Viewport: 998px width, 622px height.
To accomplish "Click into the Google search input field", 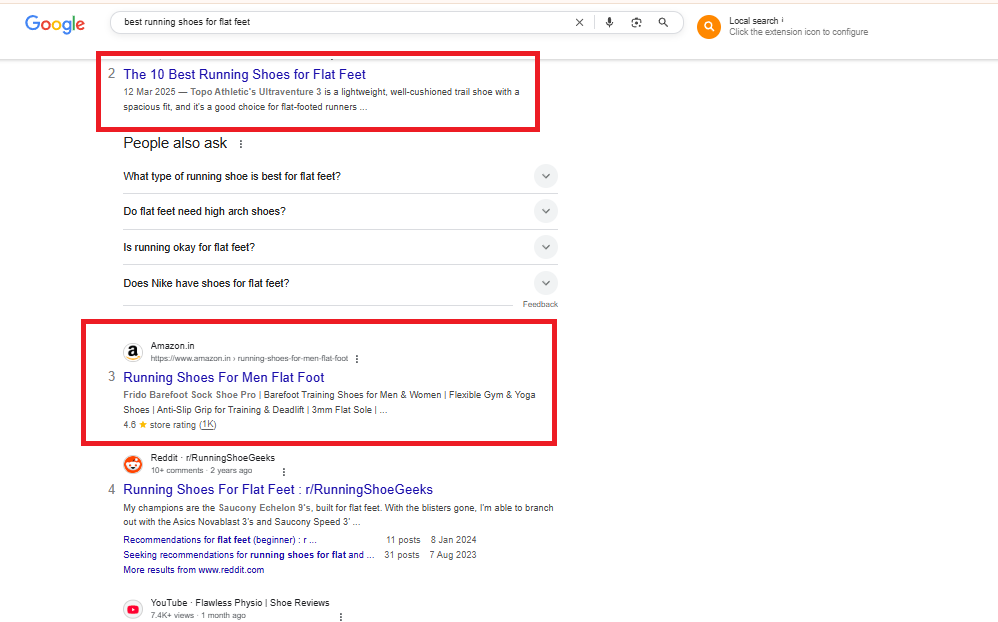I will coord(340,22).
